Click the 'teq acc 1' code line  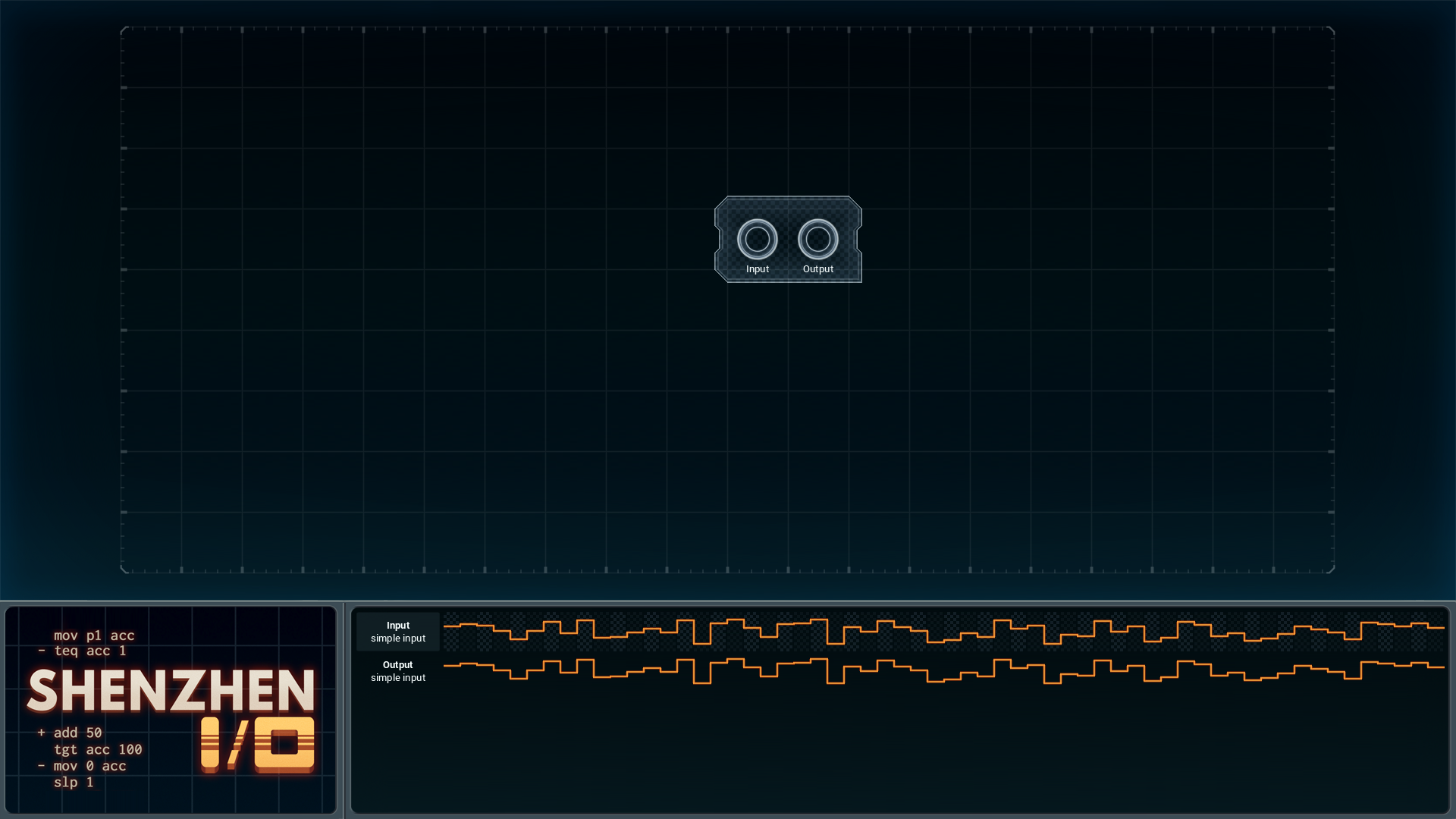(x=82, y=651)
